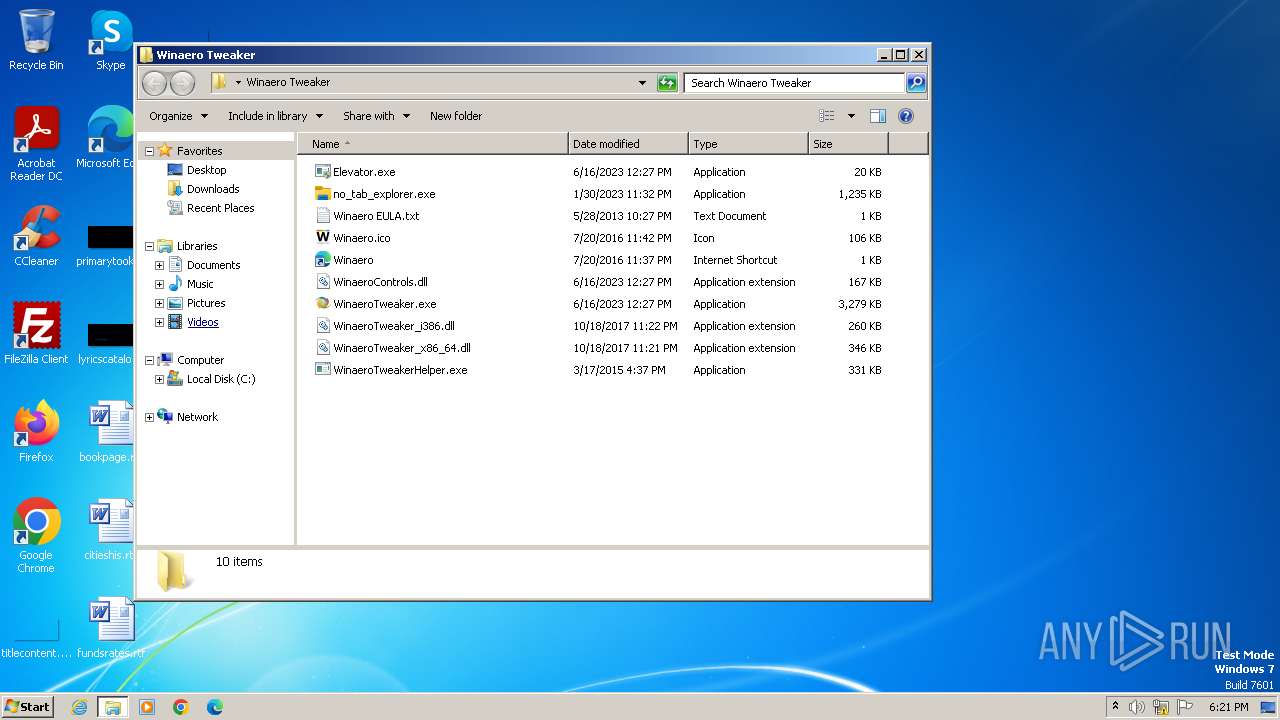The image size is (1280, 720).
Task: Open the Help question mark icon
Action: click(906, 116)
